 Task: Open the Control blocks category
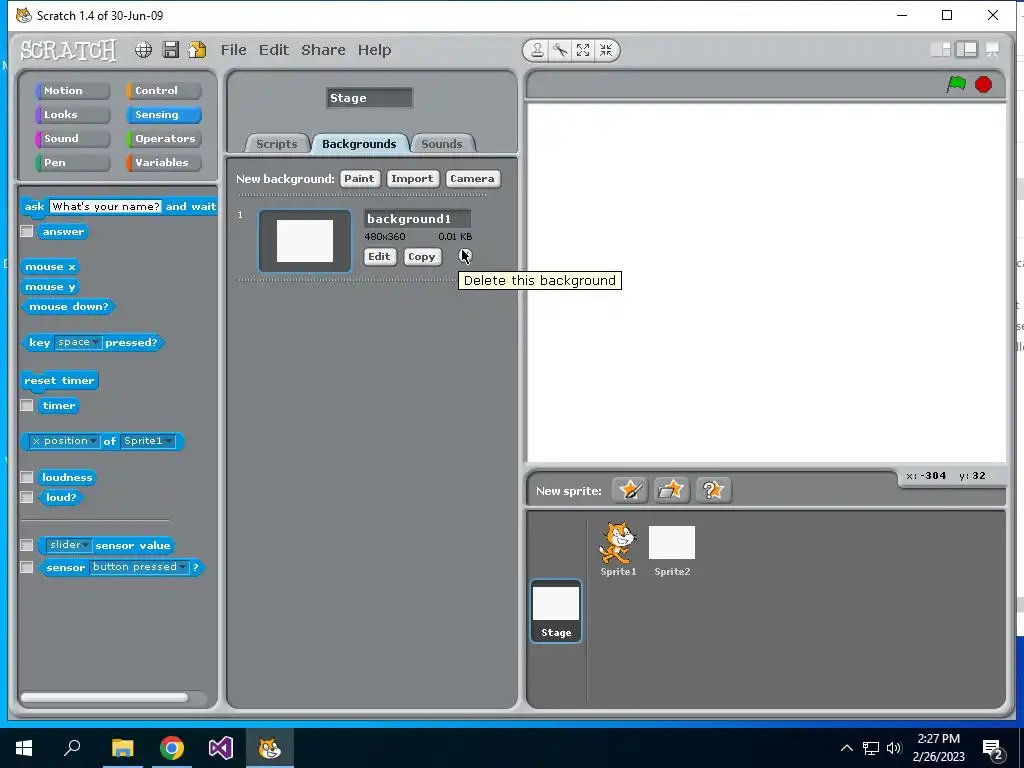pos(163,91)
